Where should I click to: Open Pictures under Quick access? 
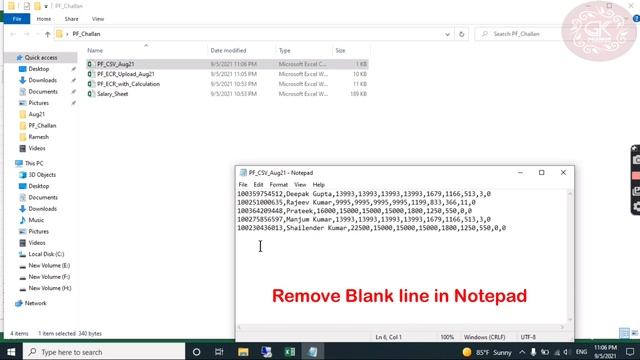coord(38,103)
